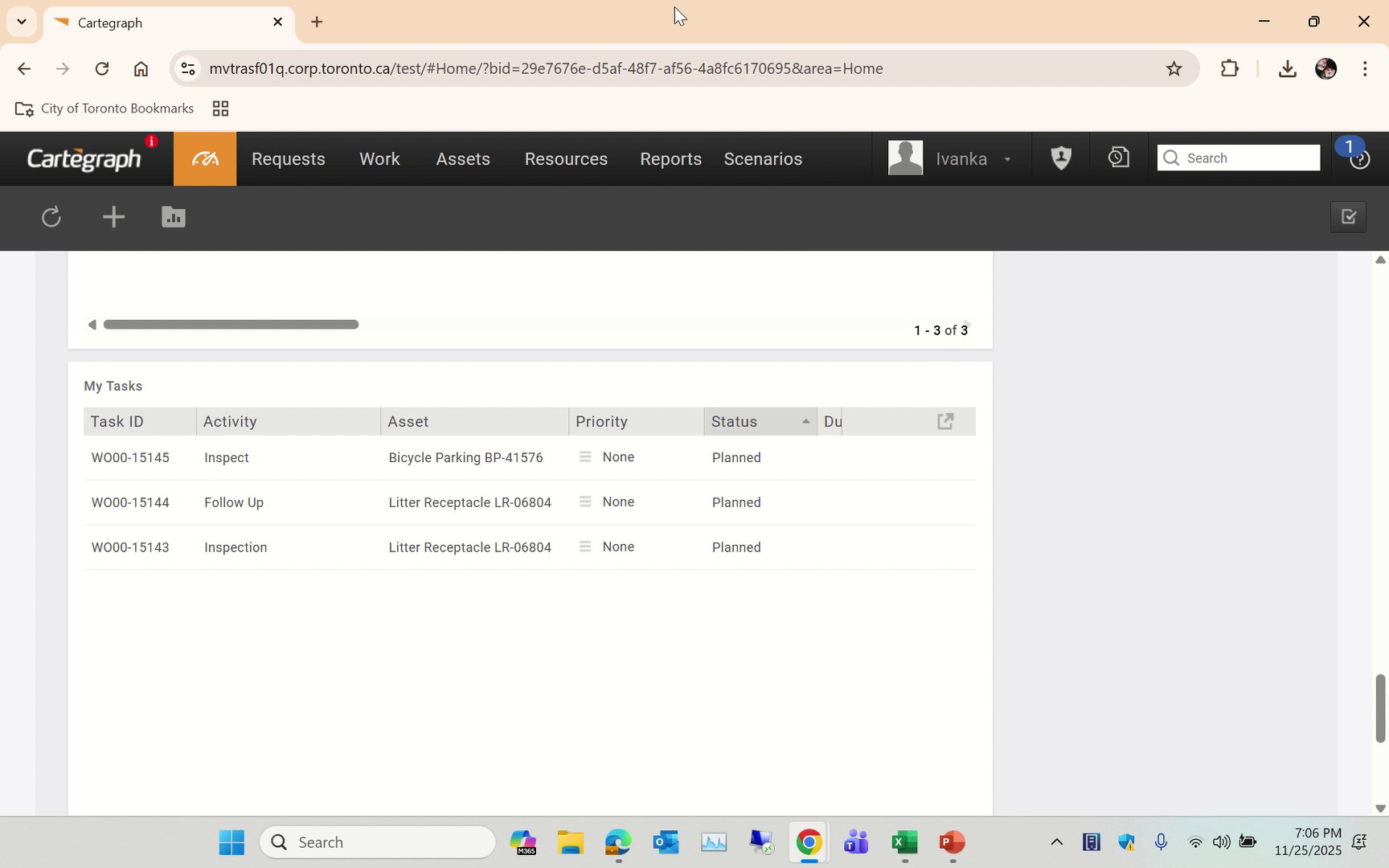Switch to the Assets menu
This screenshot has width=1389, height=868.
coord(462,158)
